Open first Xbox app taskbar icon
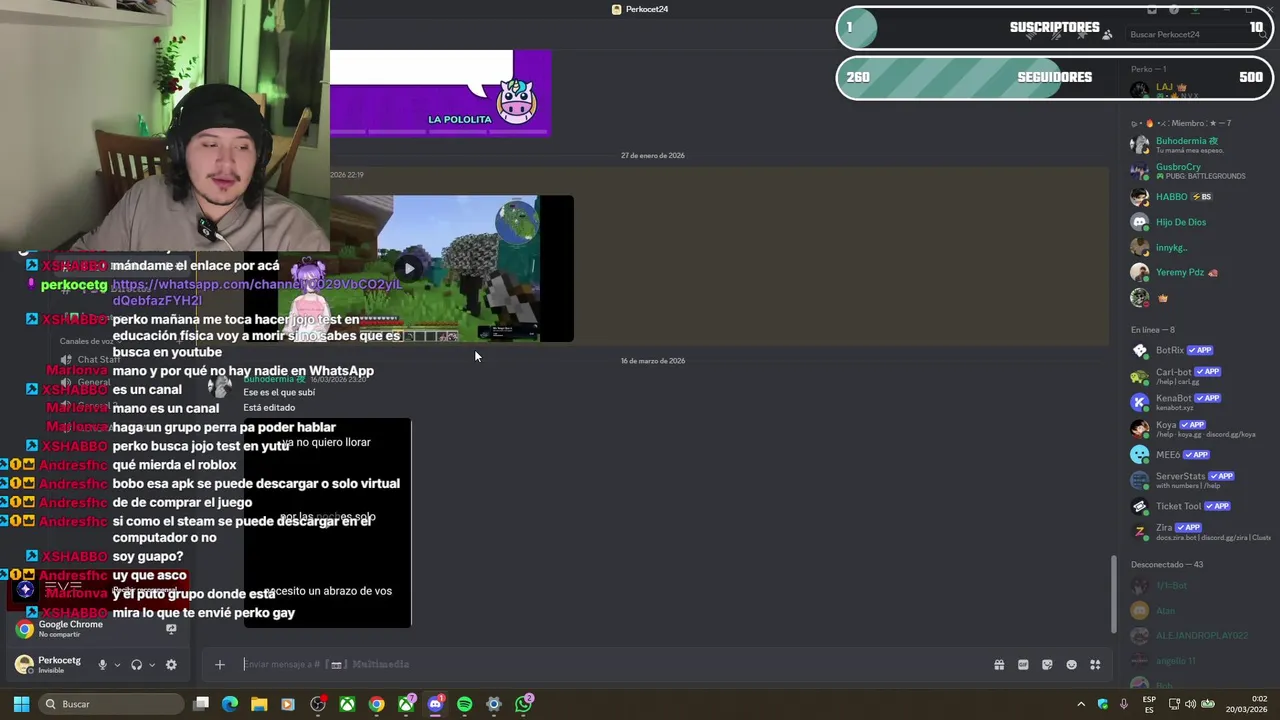 point(347,704)
